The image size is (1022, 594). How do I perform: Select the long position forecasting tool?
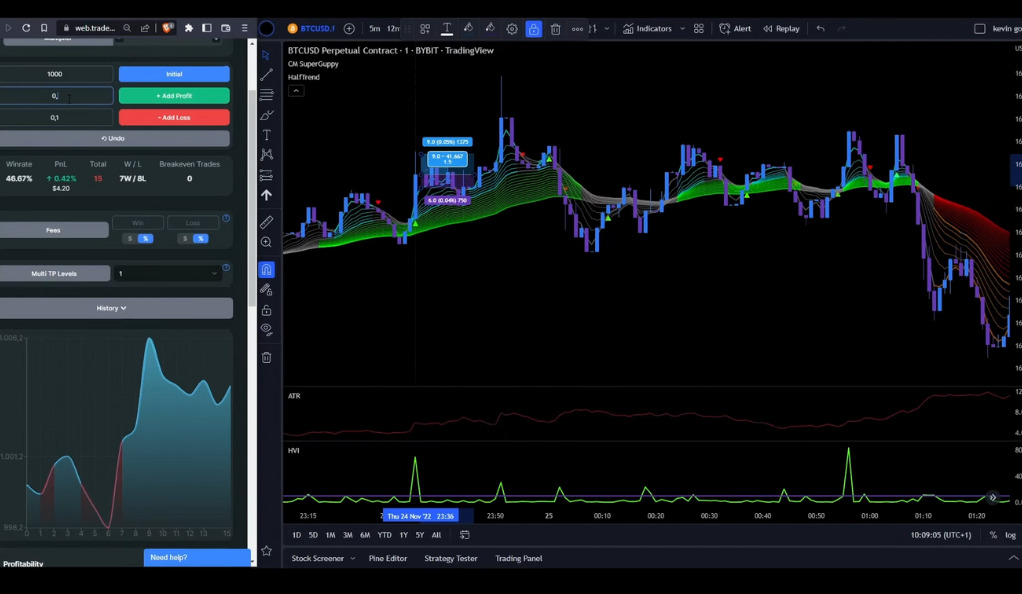pyautogui.click(x=266, y=175)
